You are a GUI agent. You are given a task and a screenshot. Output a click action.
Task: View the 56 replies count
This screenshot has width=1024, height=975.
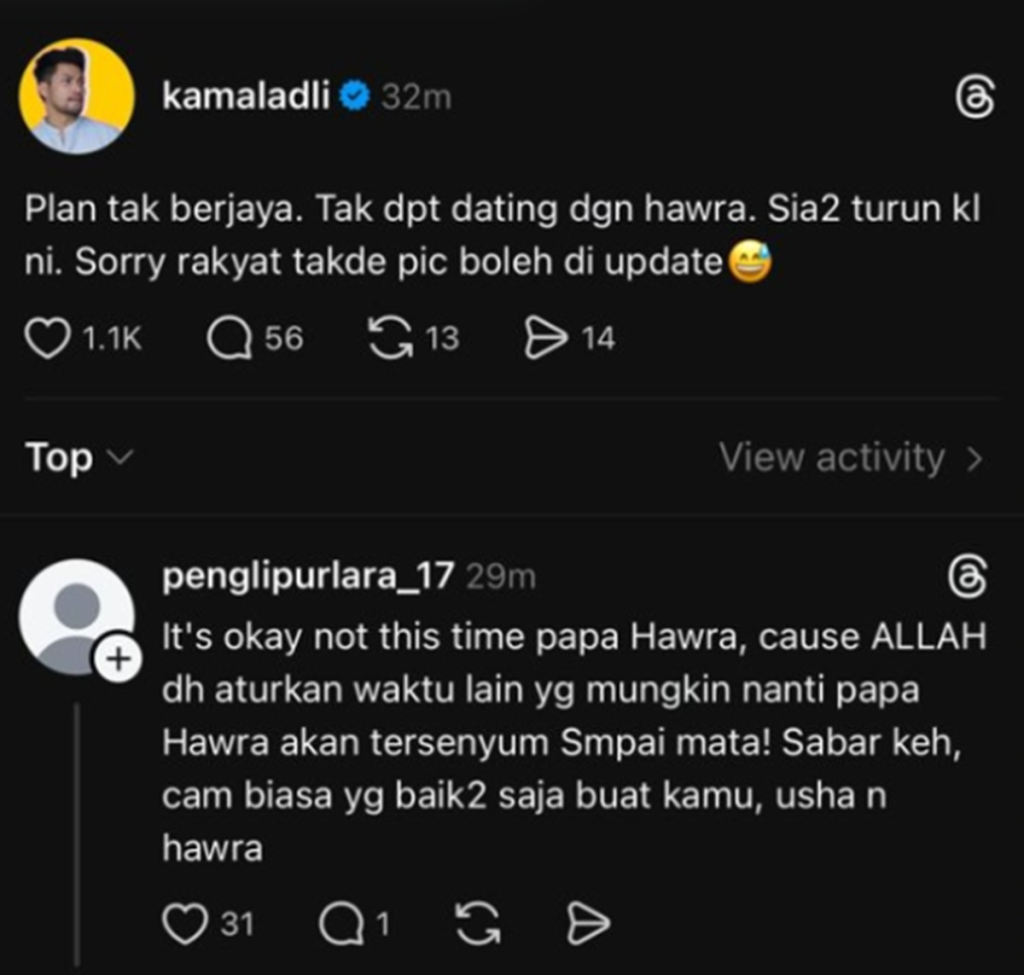pyautogui.click(x=282, y=338)
